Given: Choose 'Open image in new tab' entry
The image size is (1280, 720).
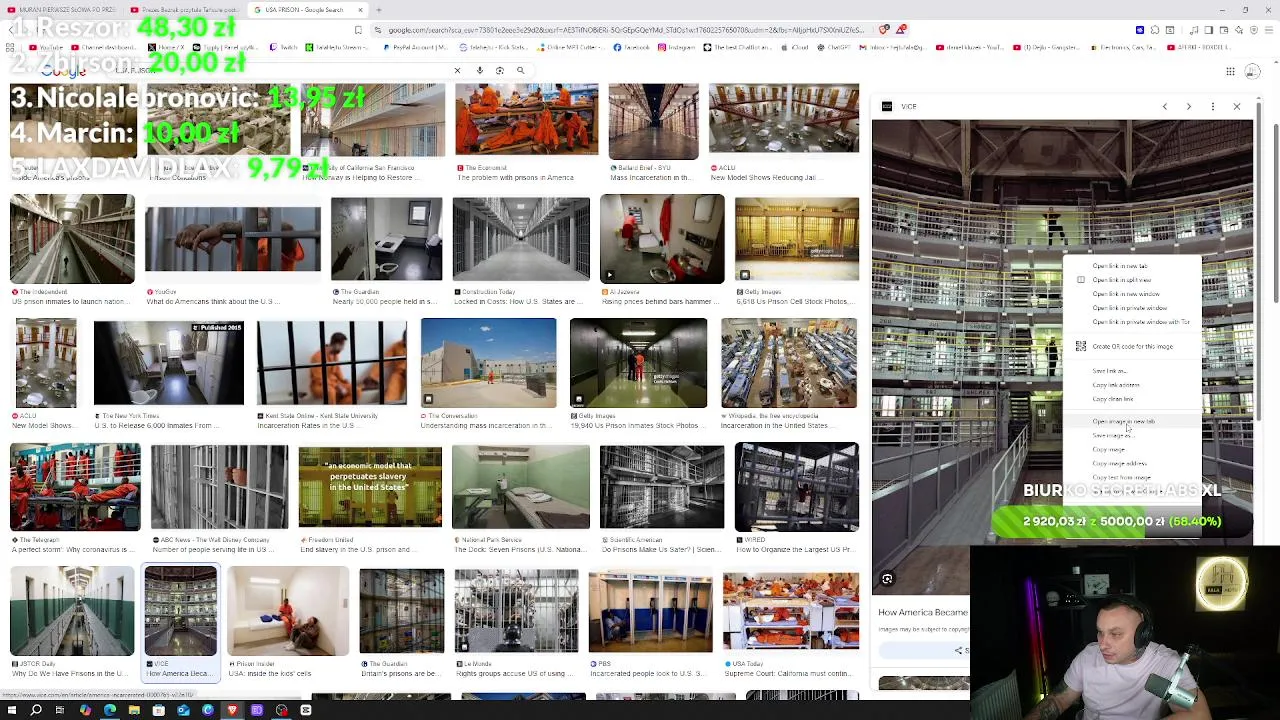Looking at the screenshot, I should [x=1131, y=421].
